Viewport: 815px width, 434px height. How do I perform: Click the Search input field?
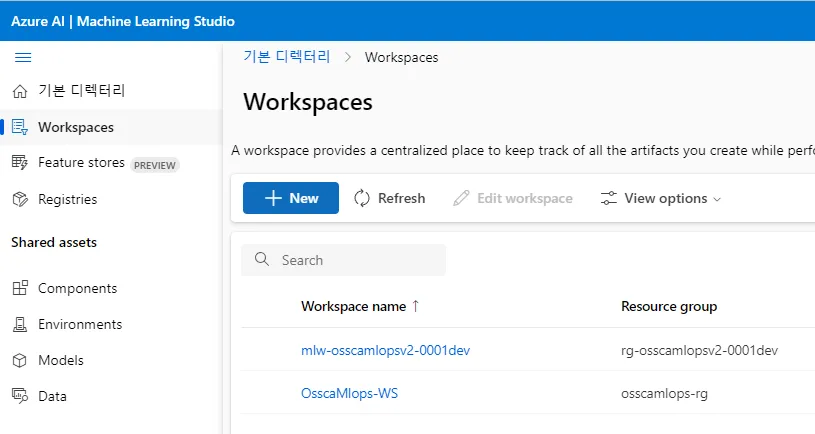point(344,260)
